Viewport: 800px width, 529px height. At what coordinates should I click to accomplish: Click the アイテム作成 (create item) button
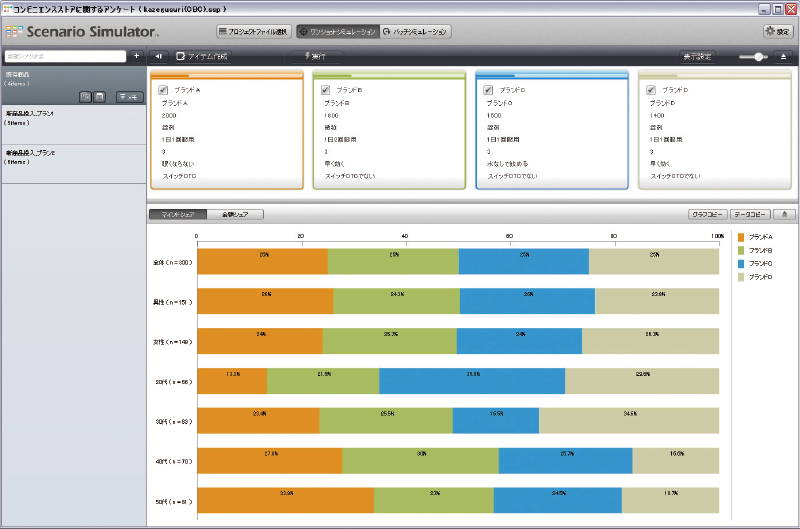point(202,56)
